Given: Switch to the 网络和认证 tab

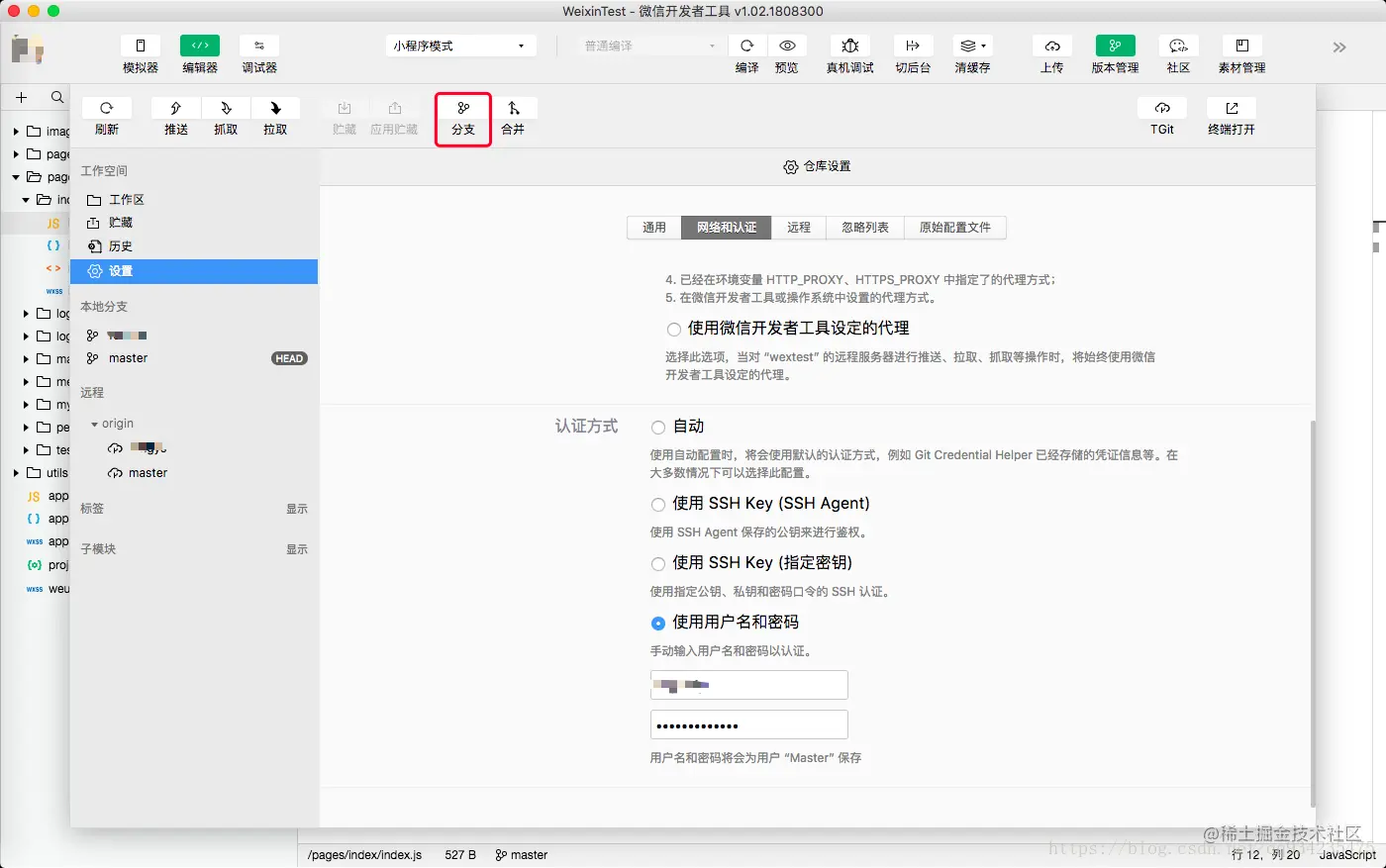Looking at the screenshot, I should click(727, 228).
